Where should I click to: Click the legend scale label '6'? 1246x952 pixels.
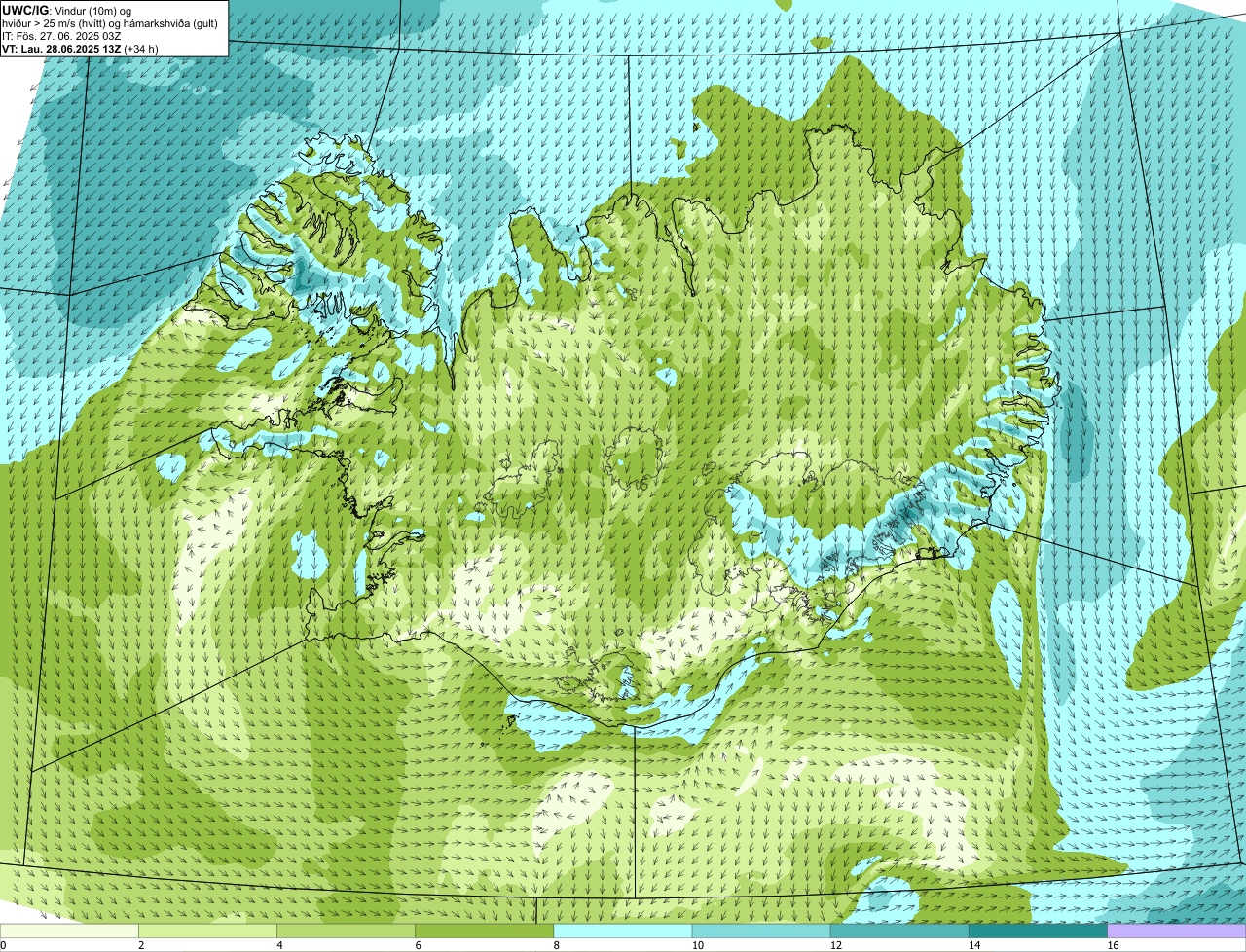pyautogui.click(x=418, y=945)
